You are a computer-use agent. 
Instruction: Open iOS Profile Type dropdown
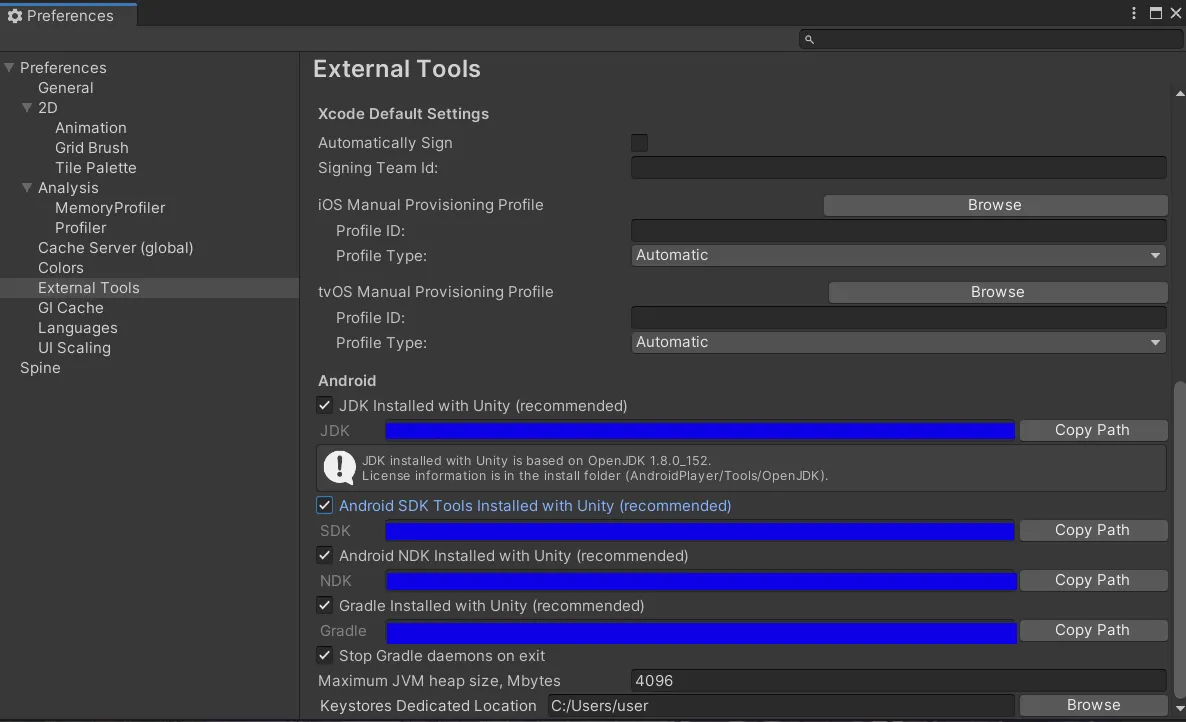(898, 256)
